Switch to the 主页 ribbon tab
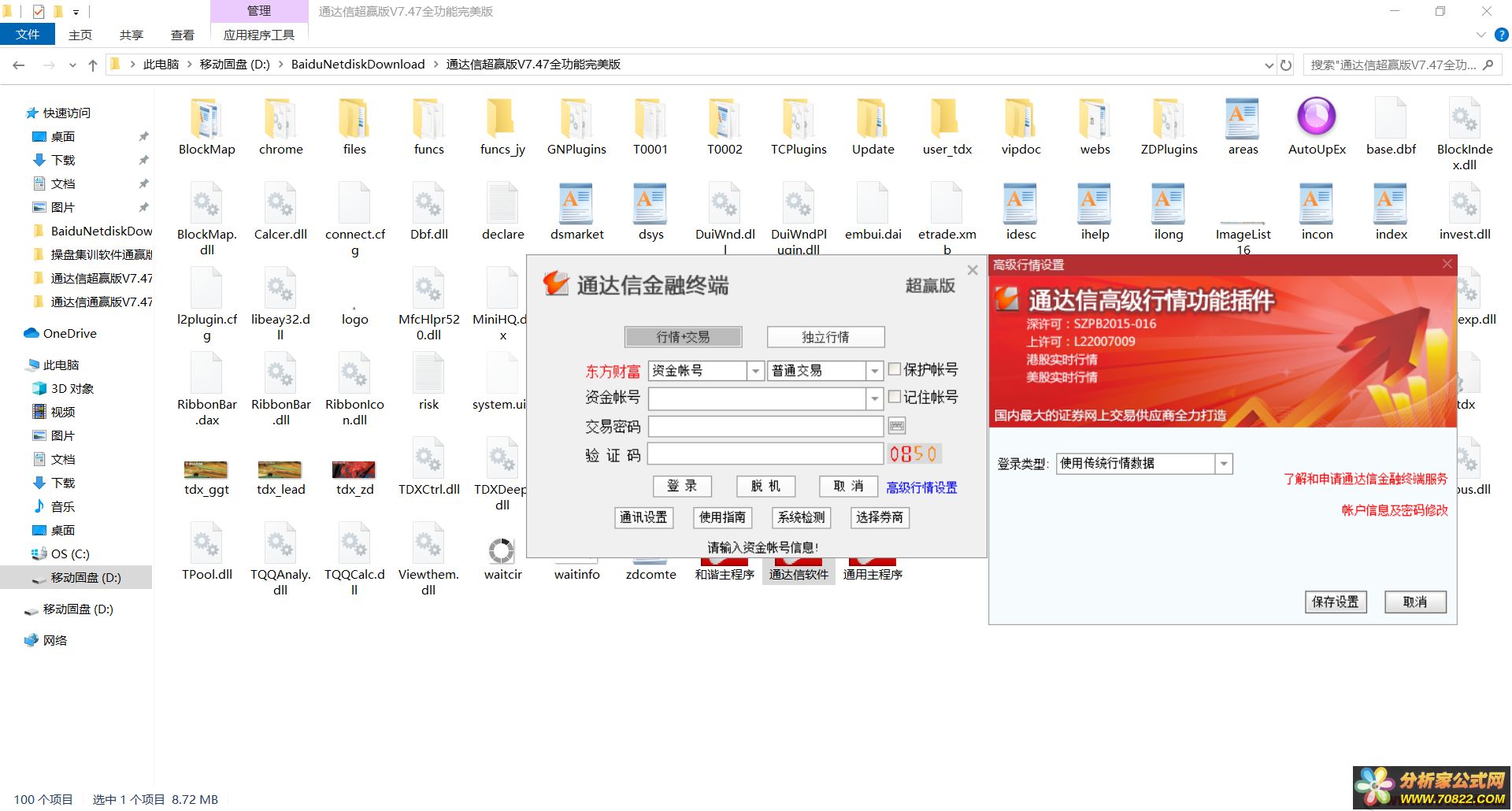1512x811 pixels. pos(80,35)
